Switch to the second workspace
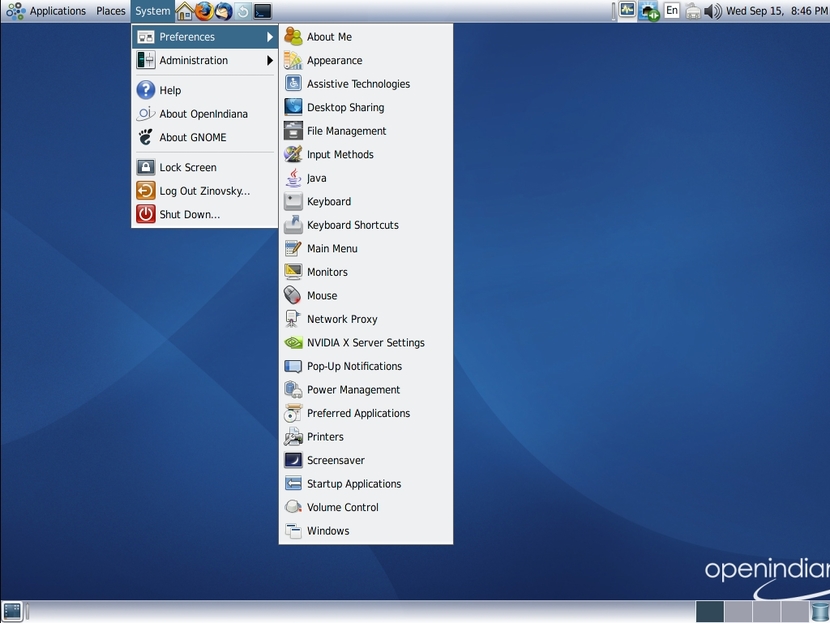830x623 pixels. pyautogui.click(x=738, y=611)
